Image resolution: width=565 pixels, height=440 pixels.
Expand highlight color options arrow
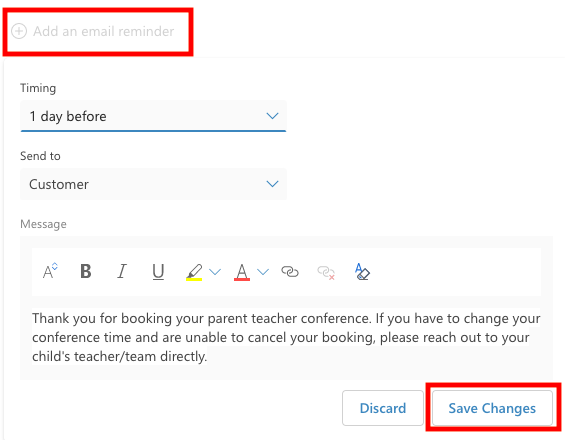215,272
